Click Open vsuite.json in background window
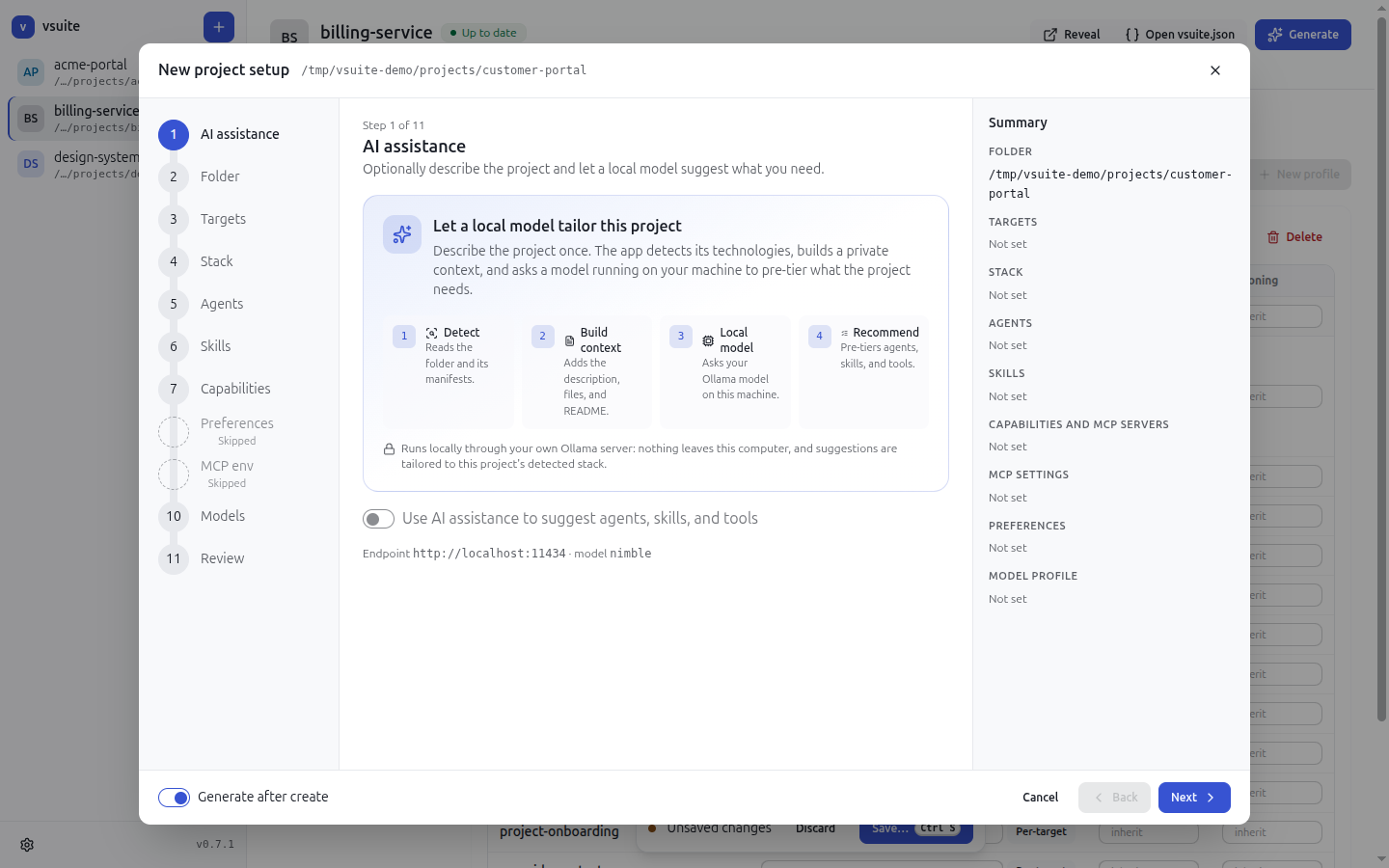 (1180, 35)
